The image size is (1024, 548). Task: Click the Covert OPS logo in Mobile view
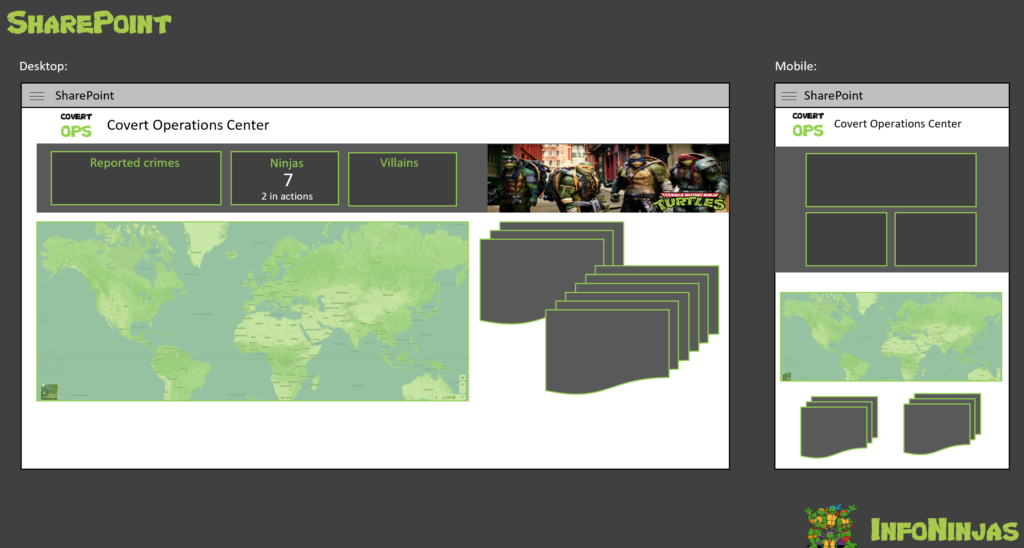click(x=808, y=124)
